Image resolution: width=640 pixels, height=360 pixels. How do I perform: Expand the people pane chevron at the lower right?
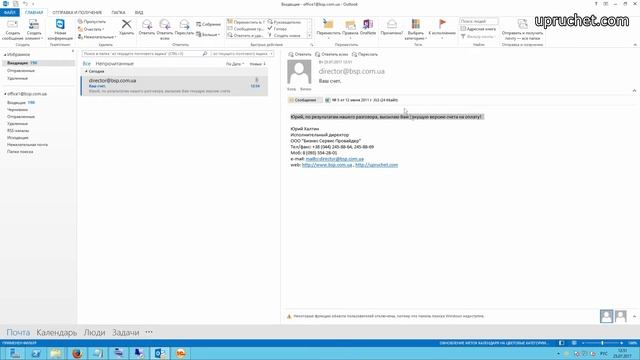634,316
